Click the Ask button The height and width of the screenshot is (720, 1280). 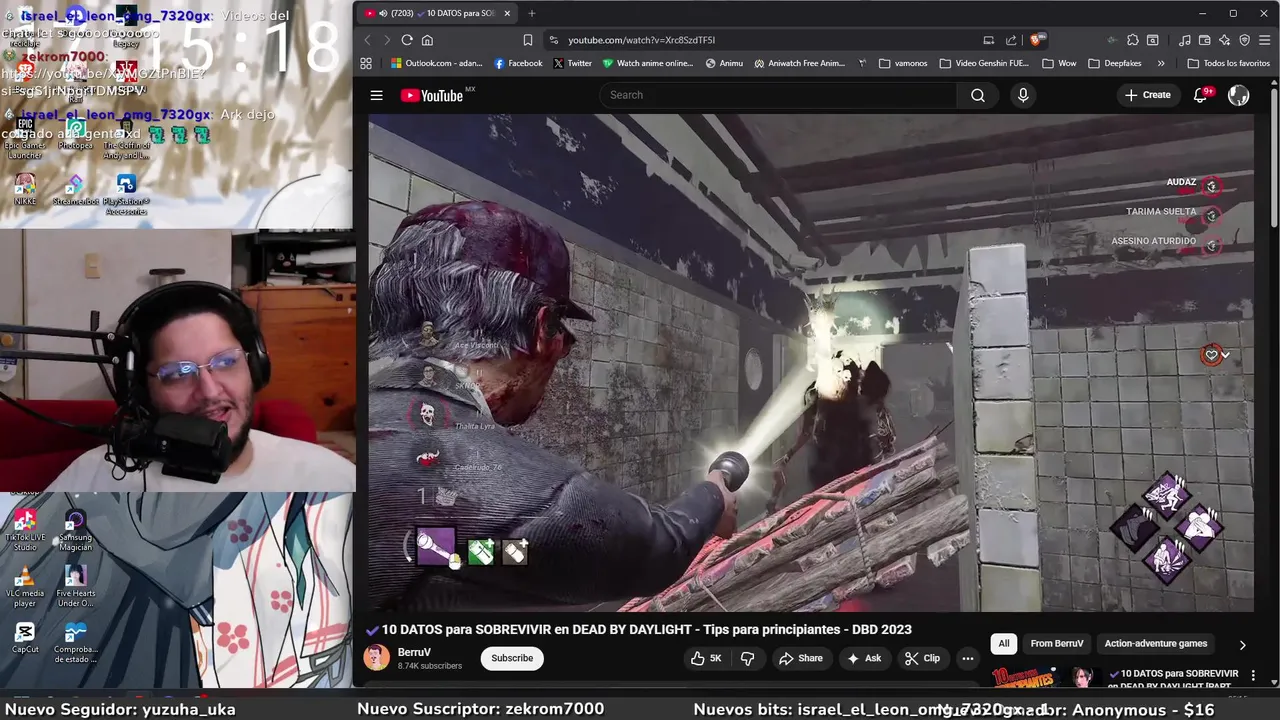click(864, 658)
